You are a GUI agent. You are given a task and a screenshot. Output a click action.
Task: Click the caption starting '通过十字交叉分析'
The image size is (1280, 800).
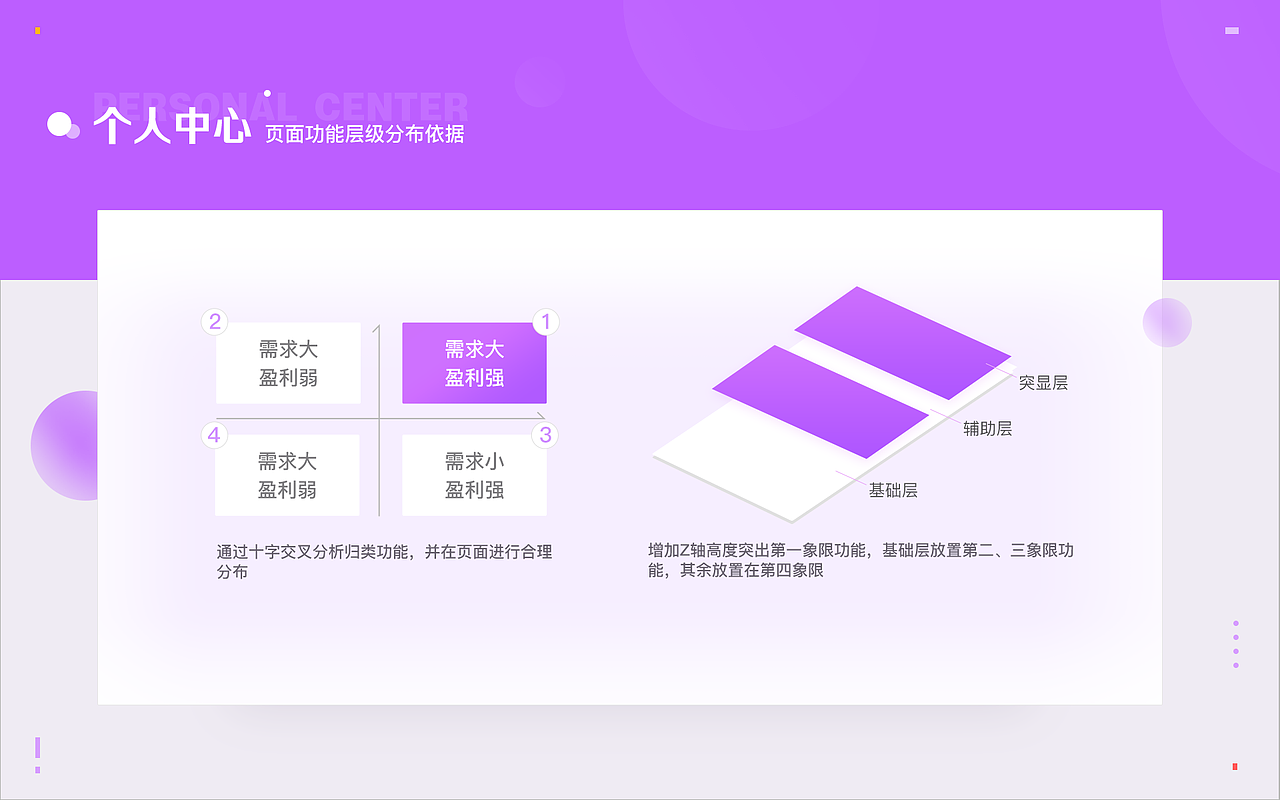coord(384,562)
